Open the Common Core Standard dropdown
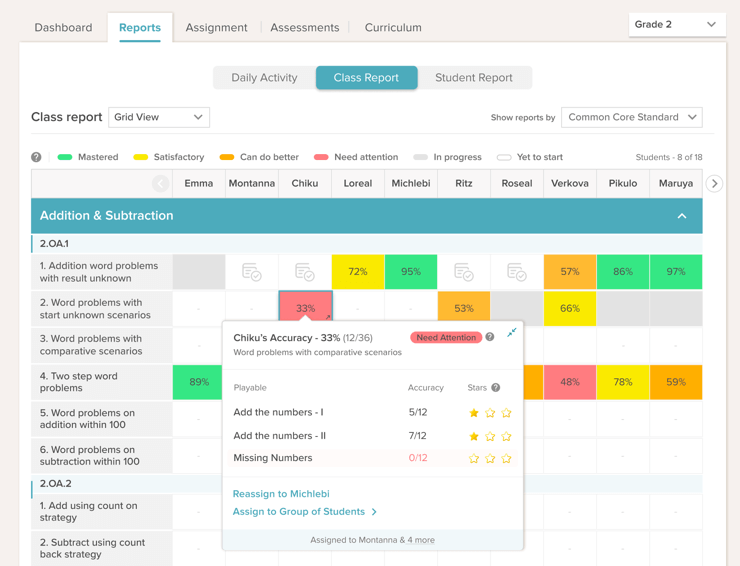Viewport: 740px width, 566px height. point(632,117)
